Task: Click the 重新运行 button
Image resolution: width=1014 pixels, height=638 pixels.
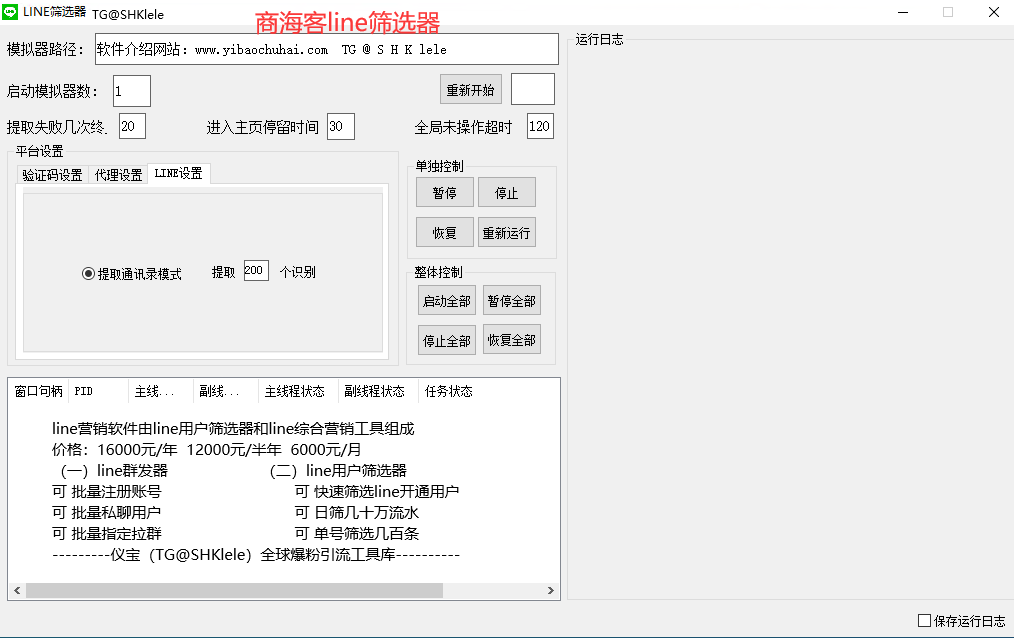Action: coord(507,232)
